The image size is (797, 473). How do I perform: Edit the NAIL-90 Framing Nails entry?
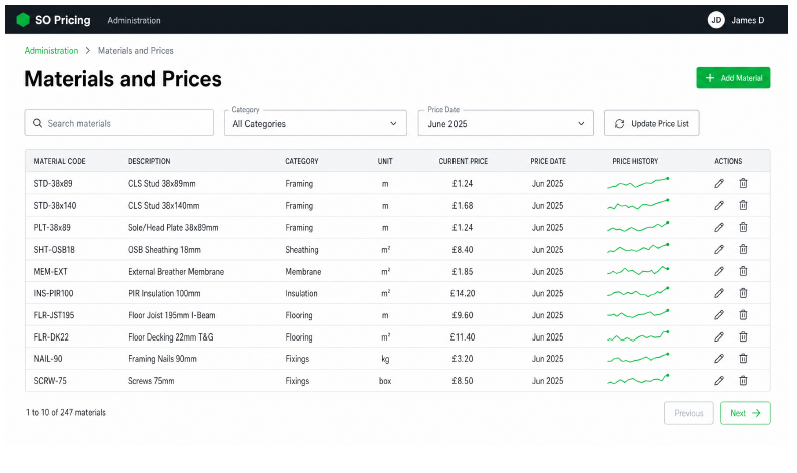719,359
